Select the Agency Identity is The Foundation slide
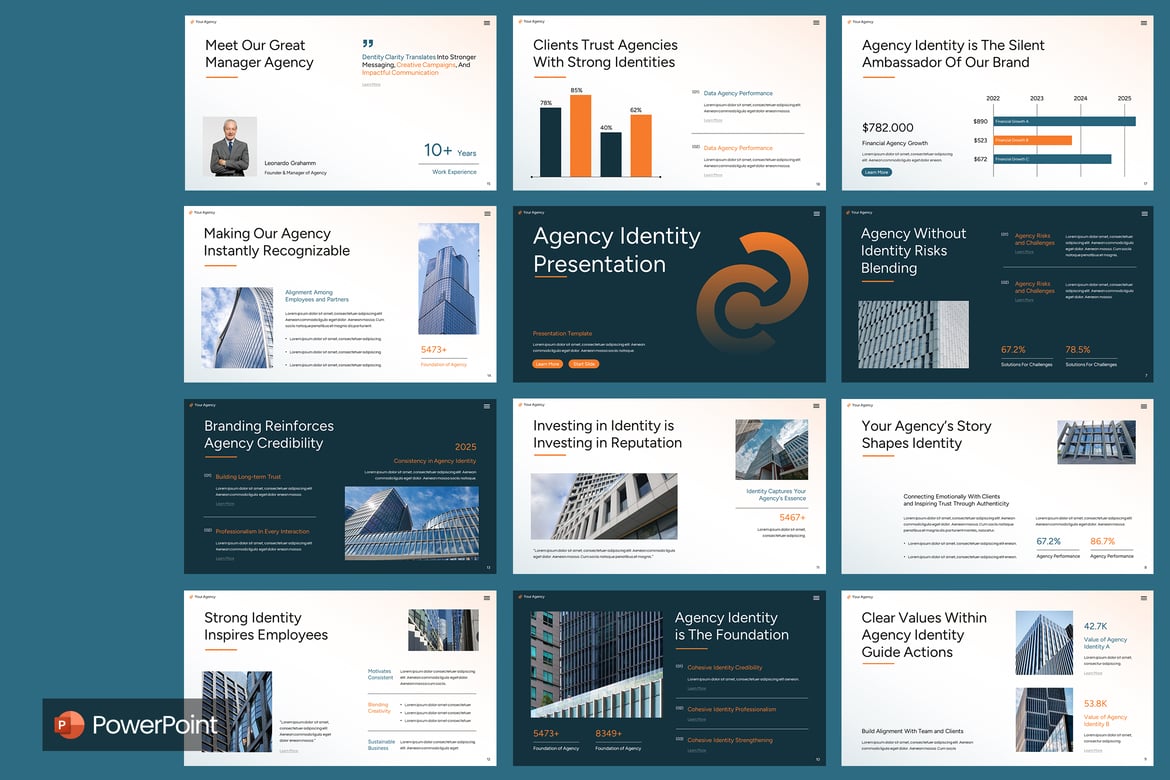This screenshot has height=780, width=1170. coord(669,678)
